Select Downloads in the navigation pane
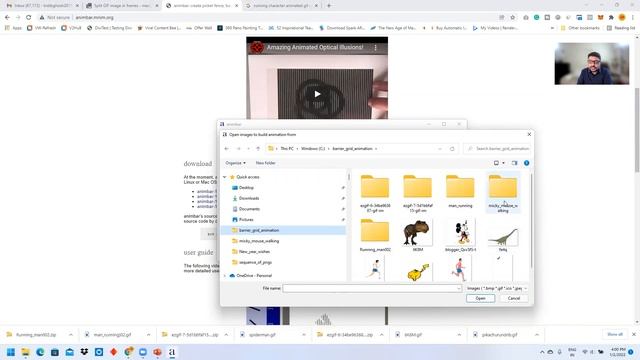 coord(249,198)
